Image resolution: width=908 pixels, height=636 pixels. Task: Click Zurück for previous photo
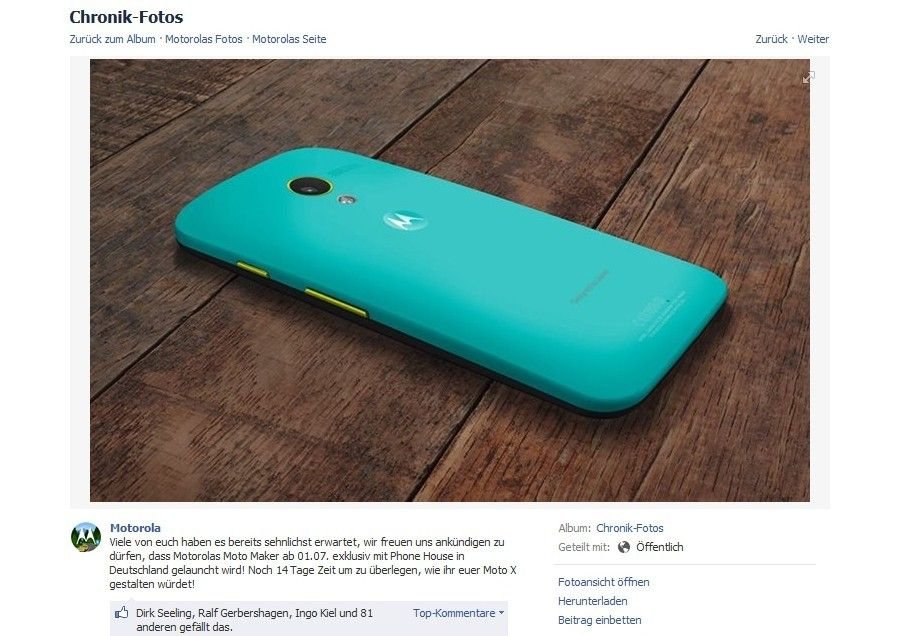[x=771, y=39]
